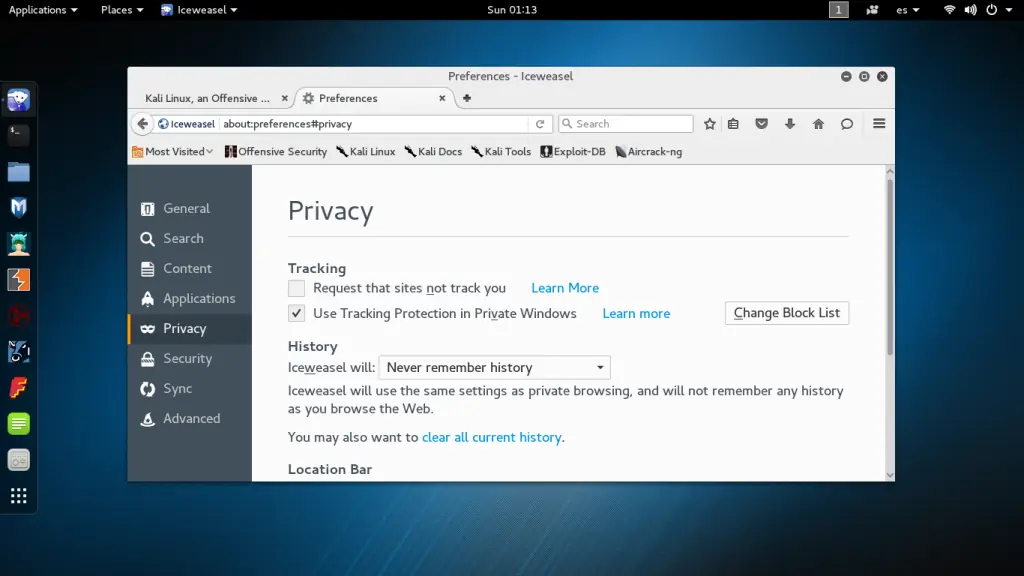Viewport: 1024px width, 576px height.
Task: Select General in preferences sidebar
Action: pyautogui.click(x=189, y=208)
